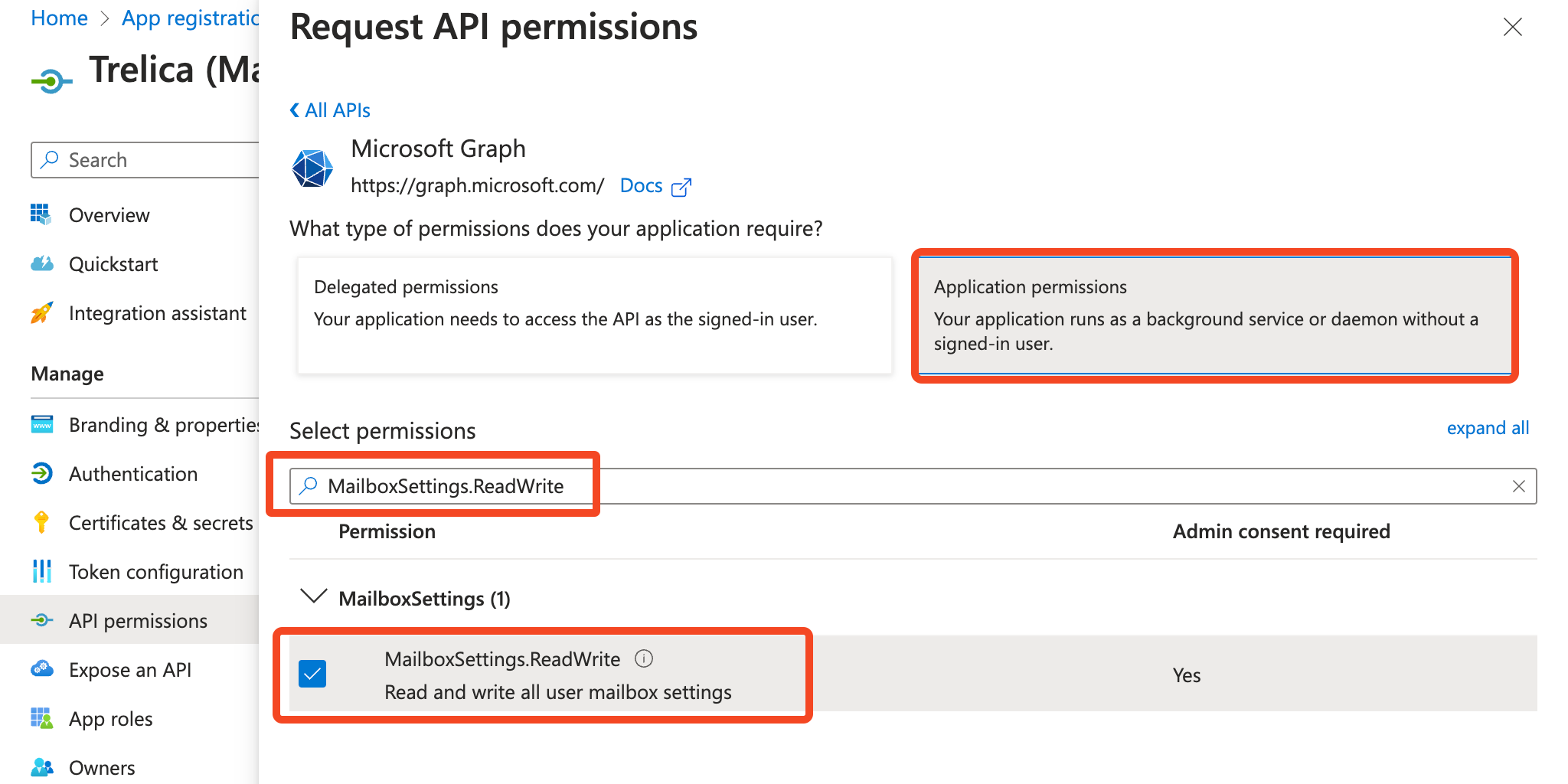
Task: Click the Manage section heading
Action: [67, 374]
